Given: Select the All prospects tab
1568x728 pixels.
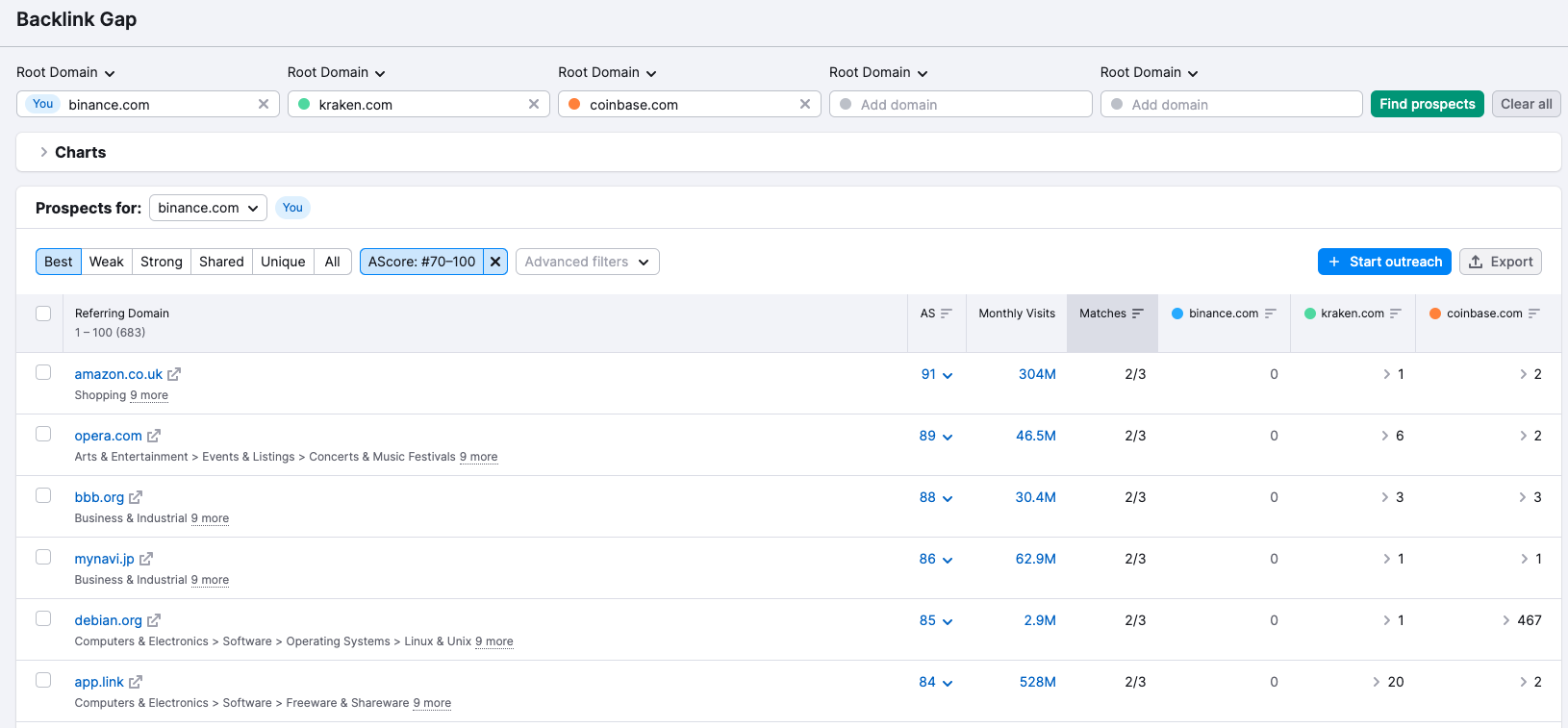Looking at the screenshot, I should click(333, 262).
